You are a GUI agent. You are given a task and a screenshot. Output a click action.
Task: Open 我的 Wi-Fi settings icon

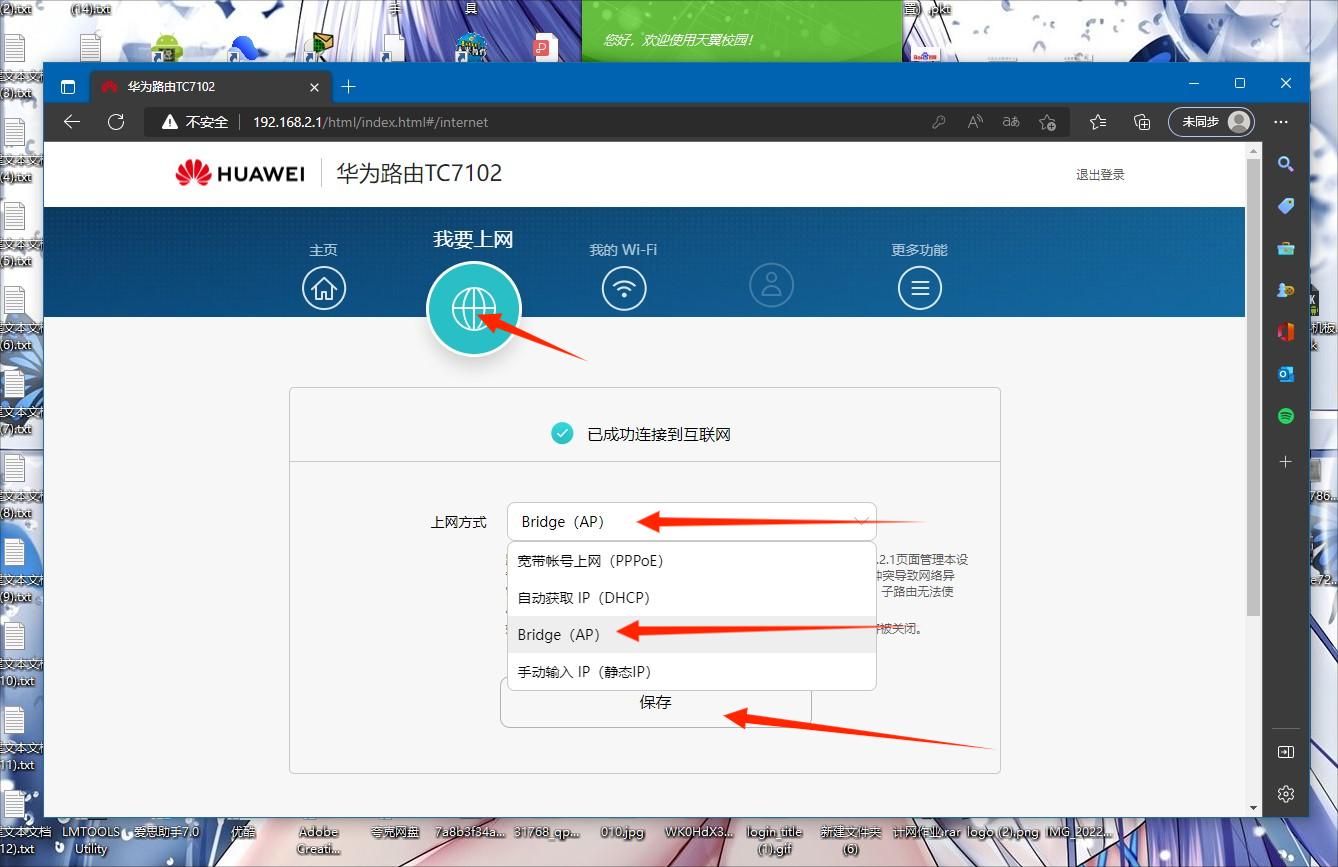pos(623,287)
